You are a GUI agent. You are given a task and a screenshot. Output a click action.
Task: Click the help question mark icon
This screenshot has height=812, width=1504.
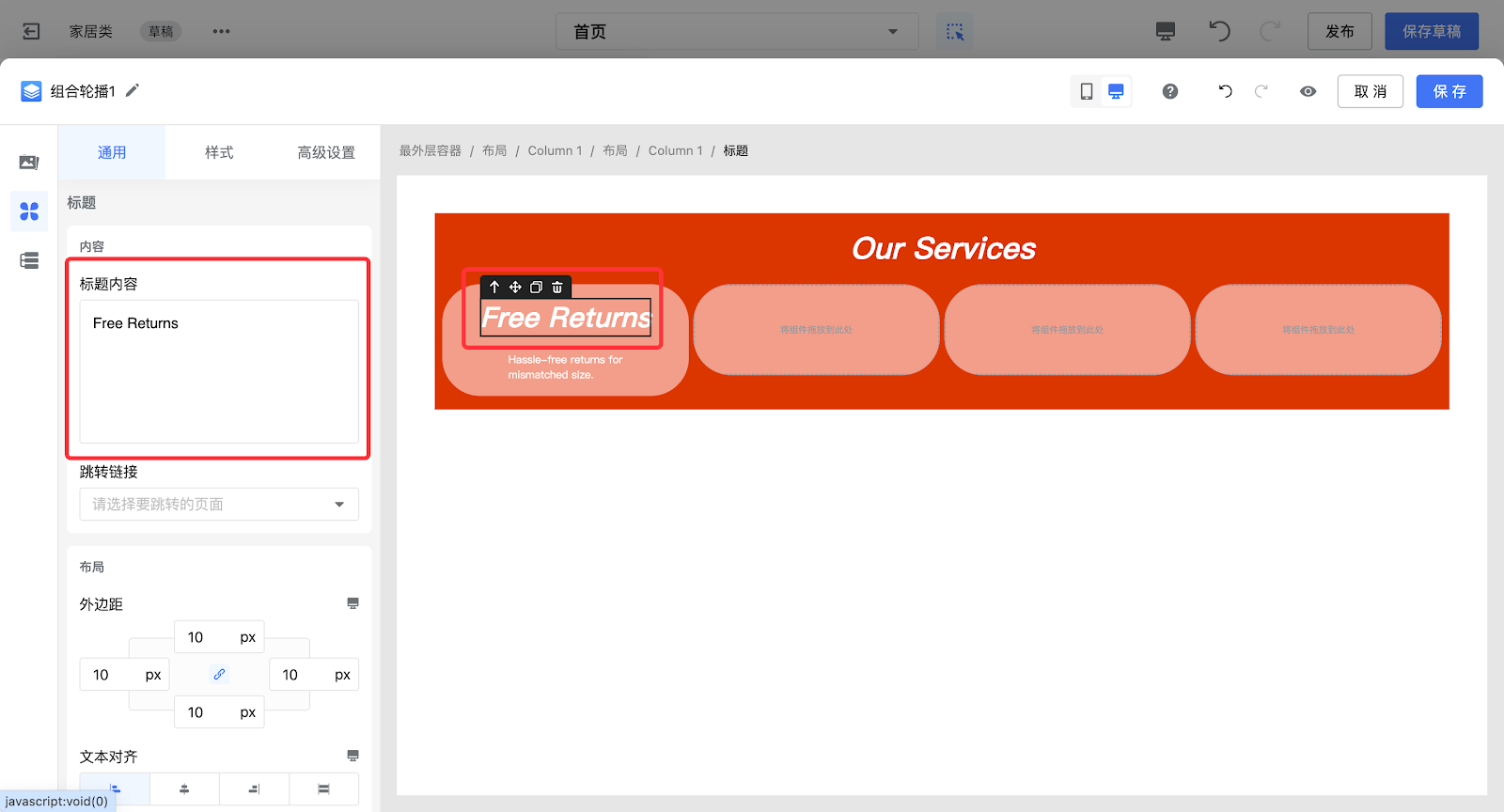point(1170,91)
